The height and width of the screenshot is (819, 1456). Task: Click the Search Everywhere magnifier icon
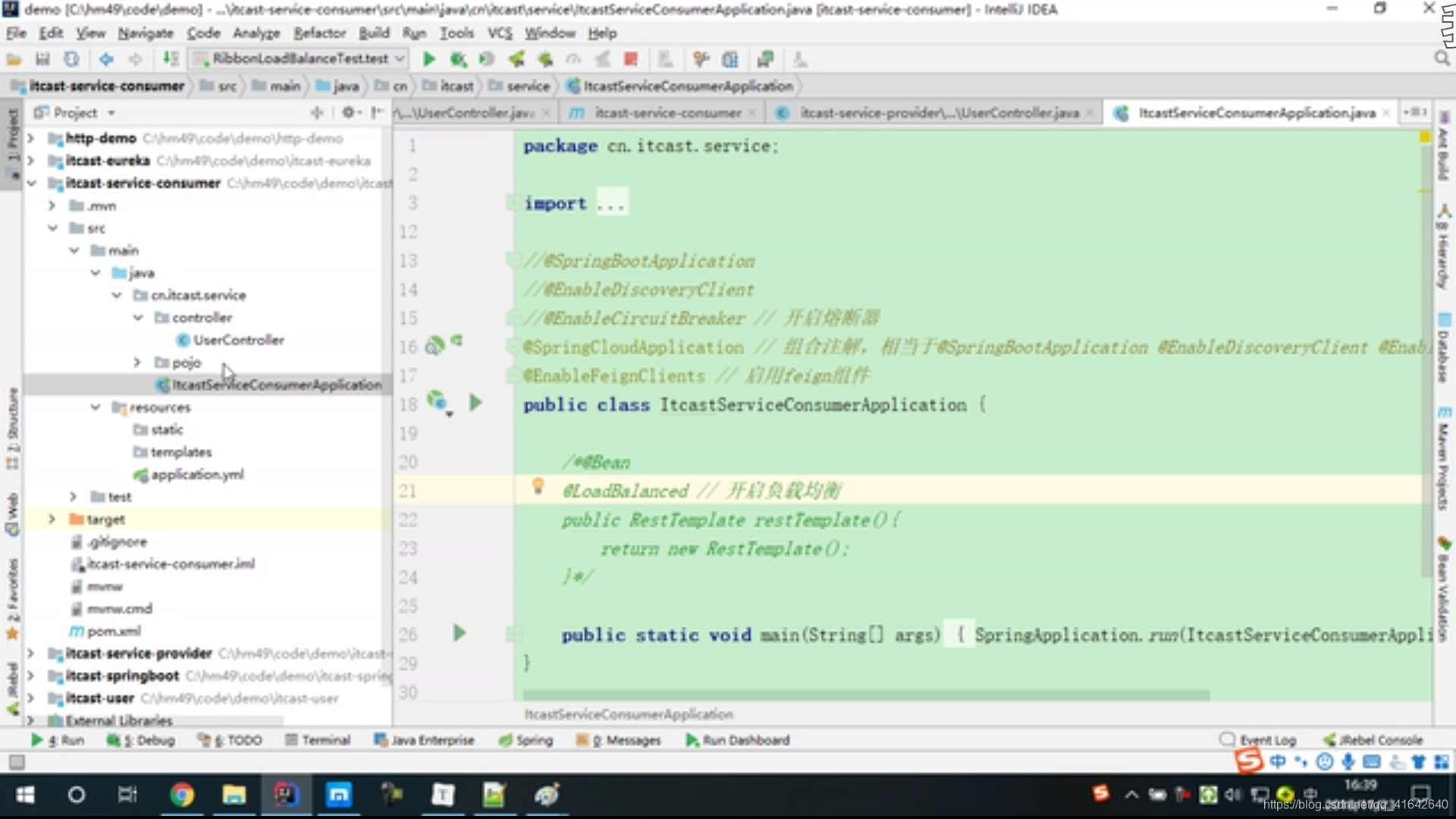point(1442,59)
